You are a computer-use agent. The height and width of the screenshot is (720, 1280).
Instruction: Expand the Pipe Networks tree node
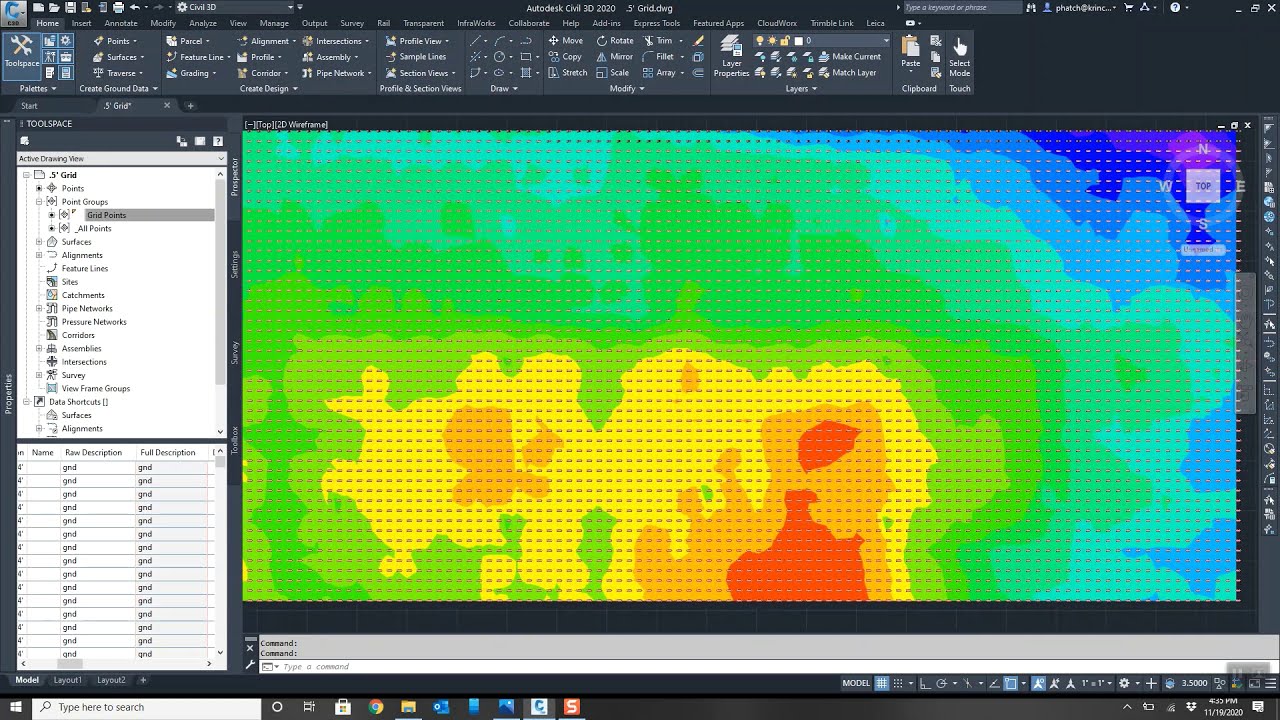39,309
